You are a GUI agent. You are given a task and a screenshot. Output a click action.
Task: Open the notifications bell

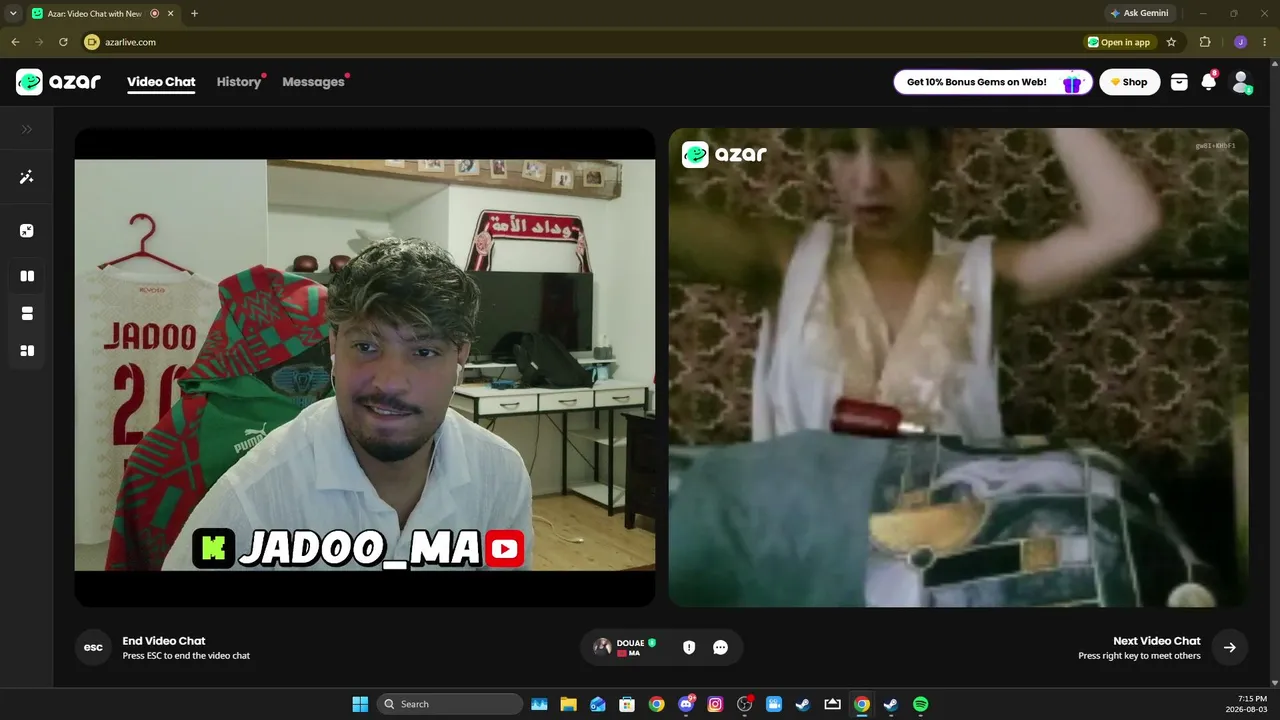(x=1209, y=82)
